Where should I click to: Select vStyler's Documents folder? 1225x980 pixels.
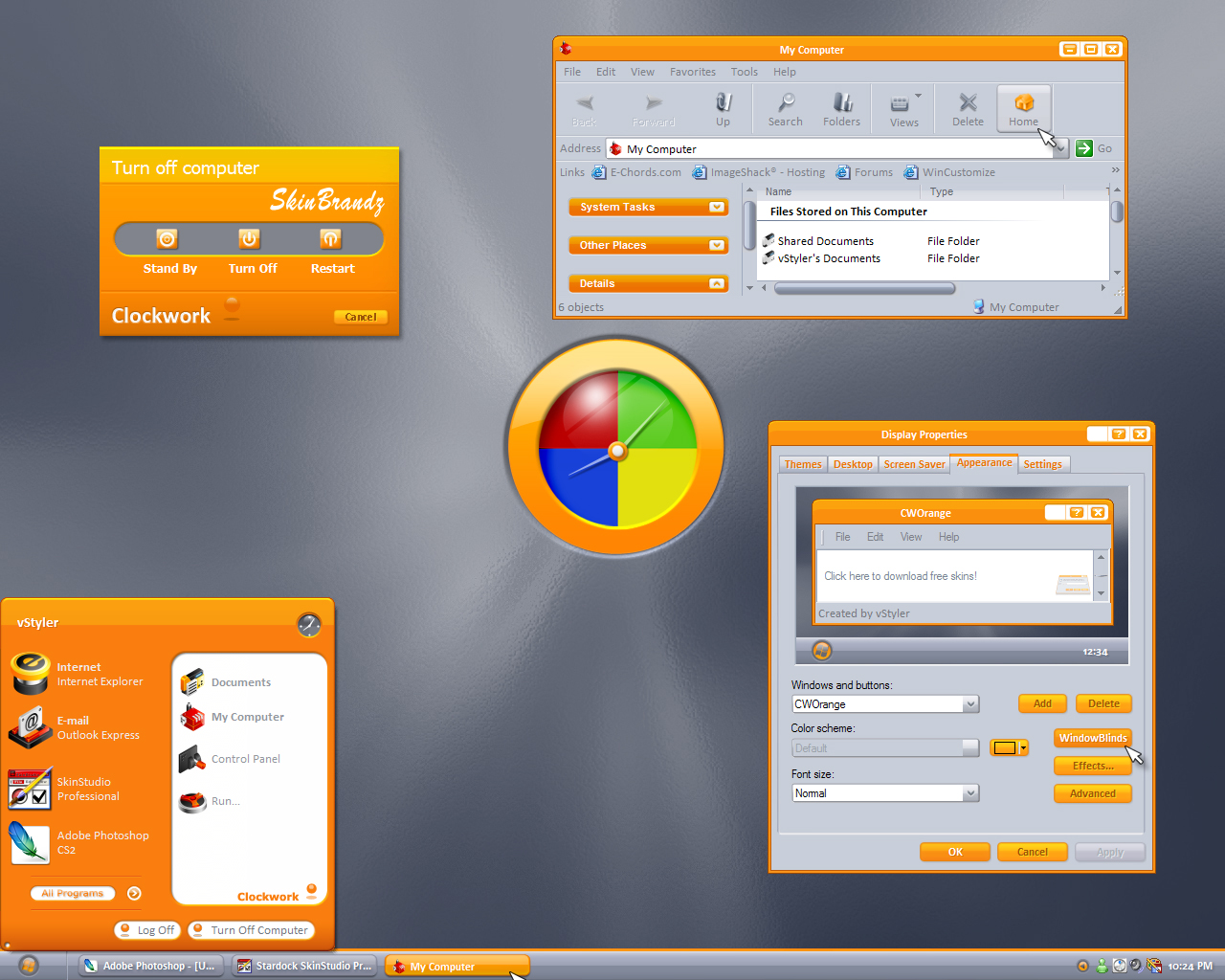coord(821,258)
